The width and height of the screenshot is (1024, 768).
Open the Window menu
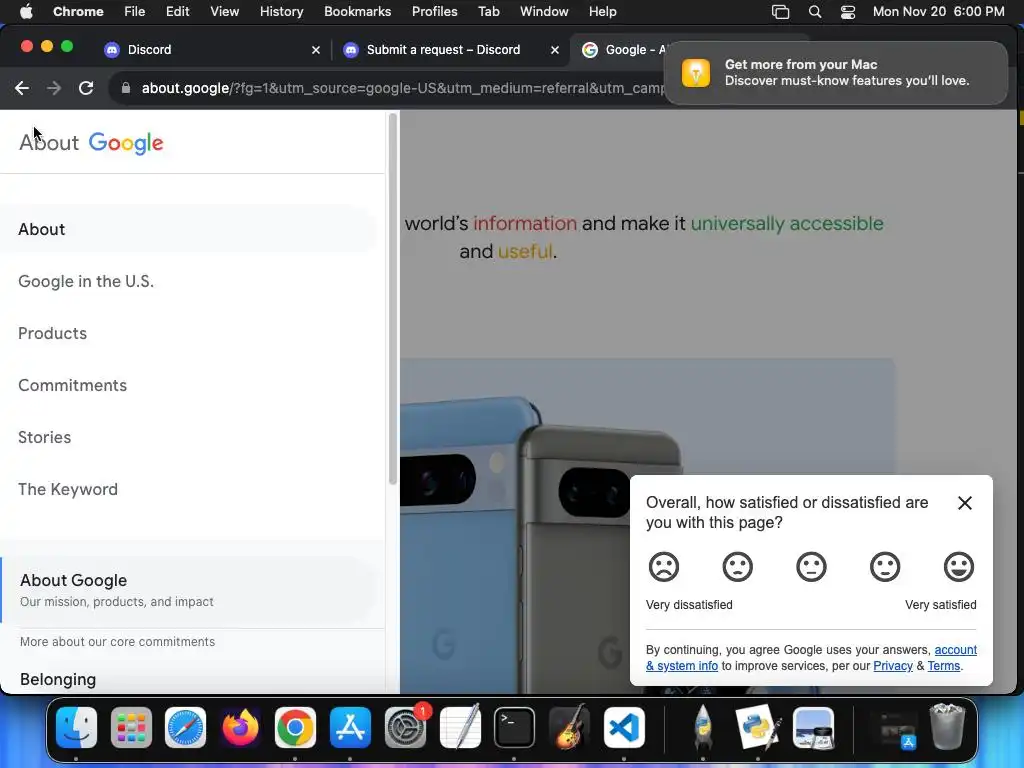tap(544, 11)
